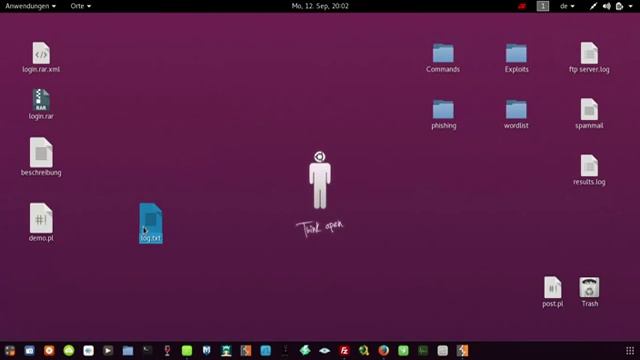Click the first multicolor grid dock icon
Screen dimensions: 640x360
(x=10, y=351)
